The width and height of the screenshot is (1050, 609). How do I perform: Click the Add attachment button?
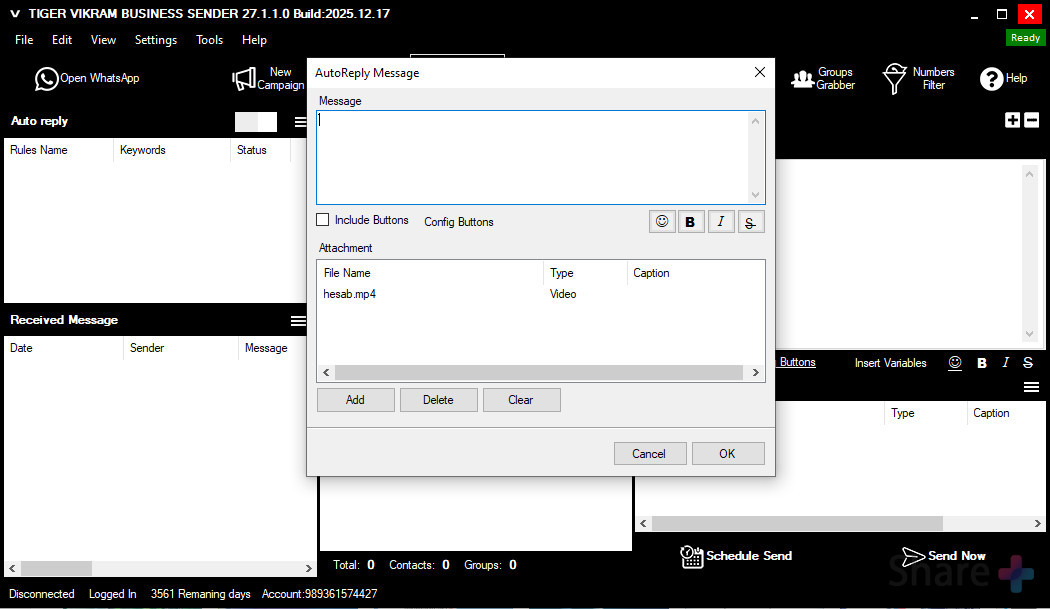pos(356,400)
